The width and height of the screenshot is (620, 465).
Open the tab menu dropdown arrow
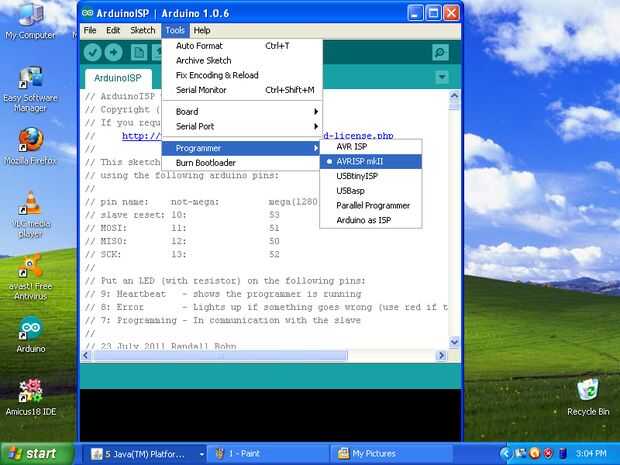click(442, 77)
